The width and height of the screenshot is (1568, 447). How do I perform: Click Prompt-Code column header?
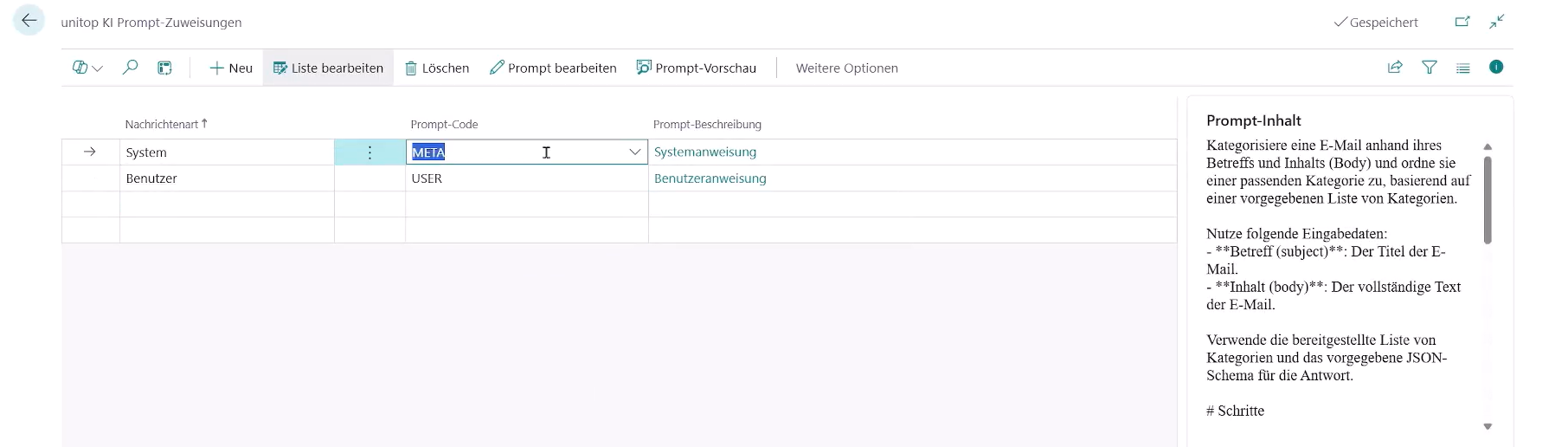tap(444, 124)
